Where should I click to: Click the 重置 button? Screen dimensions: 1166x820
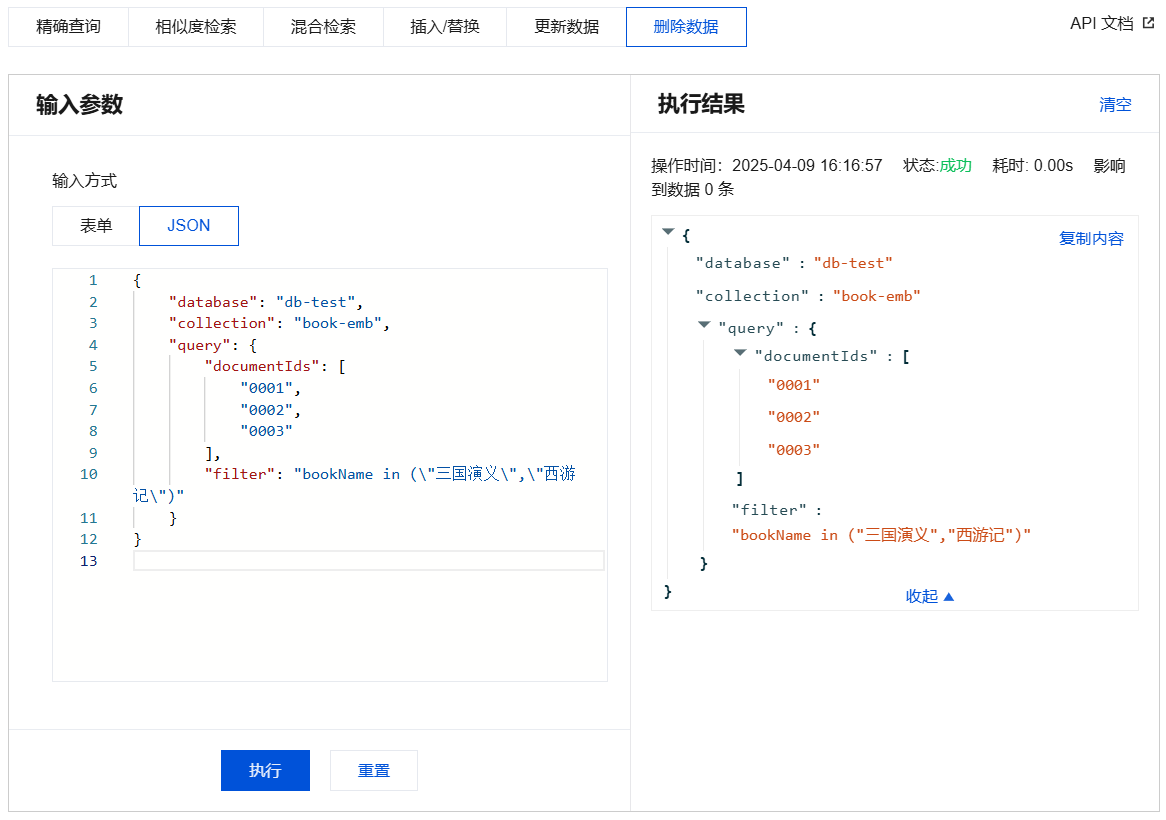point(374,771)
